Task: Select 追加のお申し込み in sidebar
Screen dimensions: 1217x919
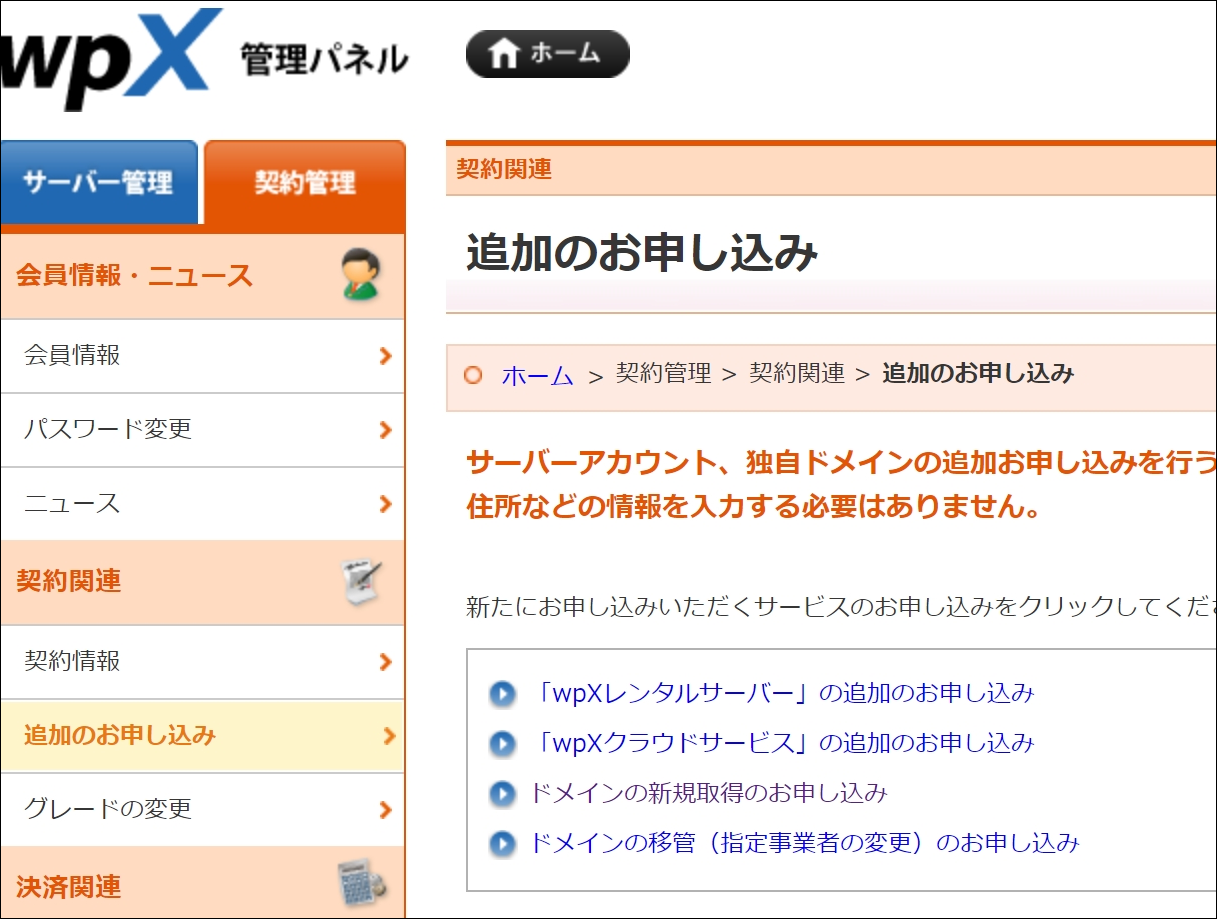Action: [x=203, y=736]
